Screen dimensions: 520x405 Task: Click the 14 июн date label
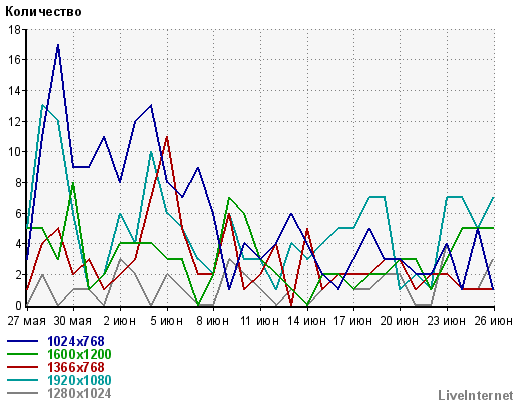click(307, 321)
